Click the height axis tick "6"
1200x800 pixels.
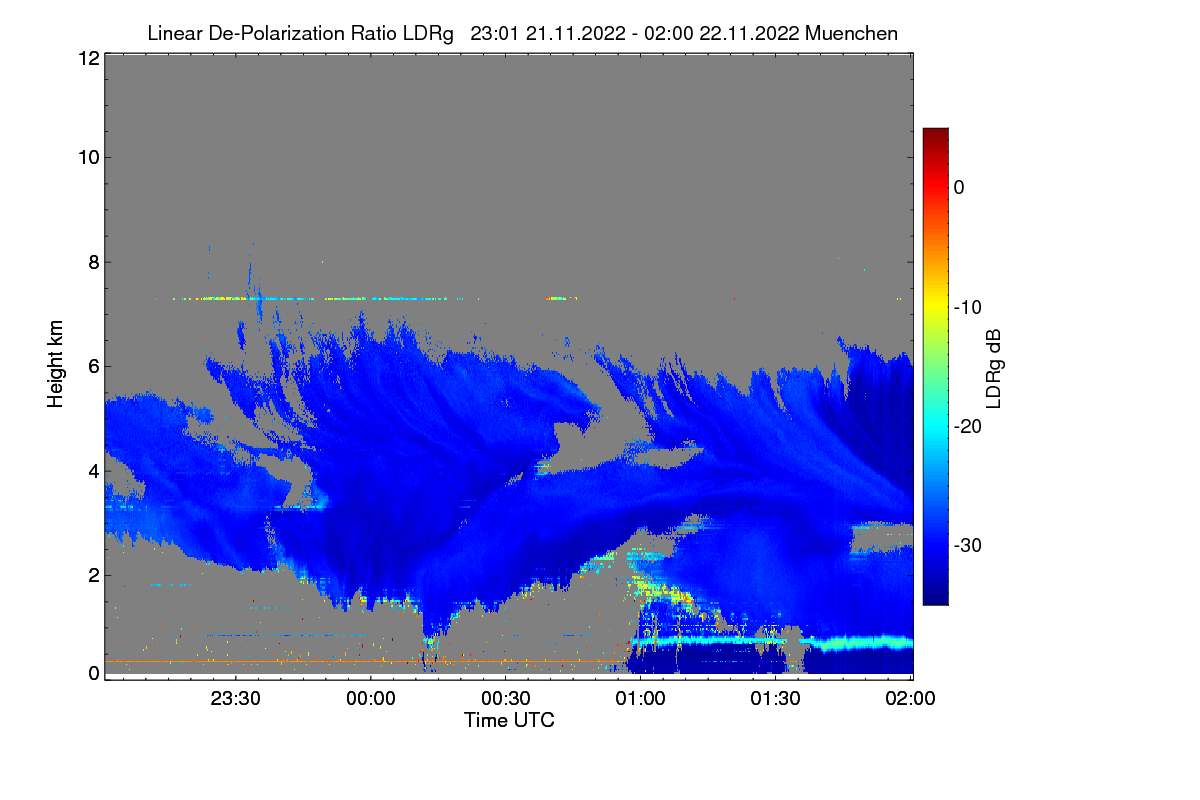point(92,366)
